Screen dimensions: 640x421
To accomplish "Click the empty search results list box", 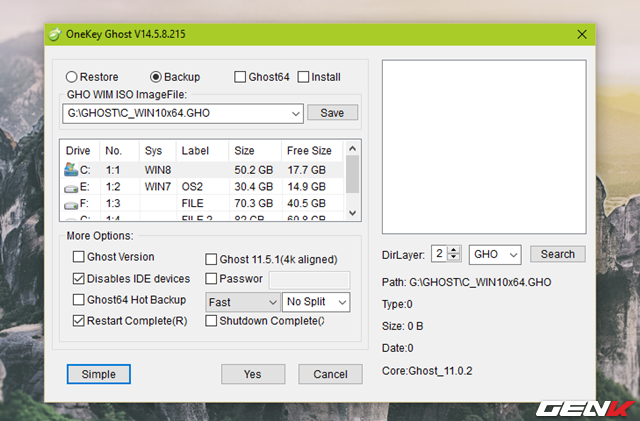I will (484, 147).
